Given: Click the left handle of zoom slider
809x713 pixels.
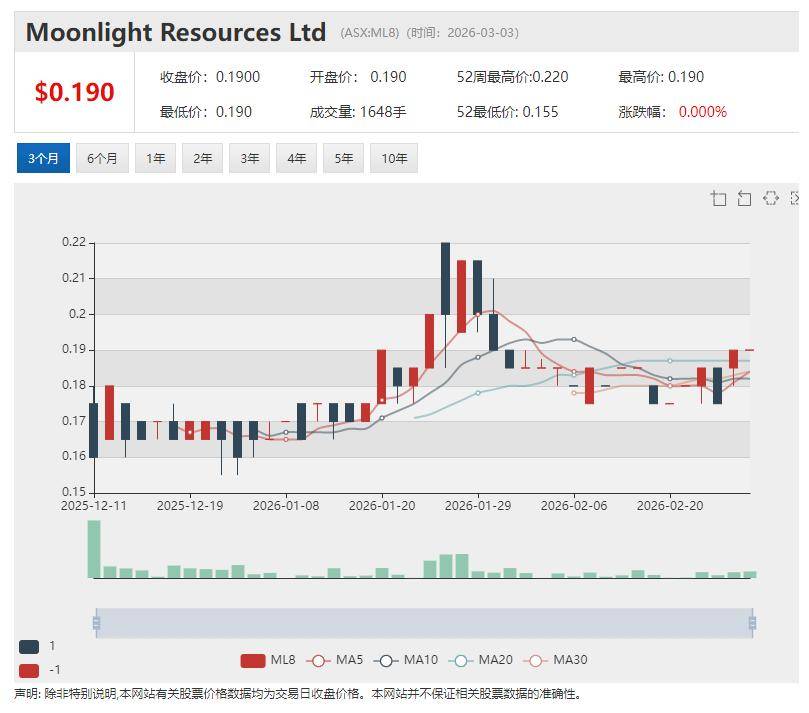Looking at the screenshot, I should click(96, 623).
